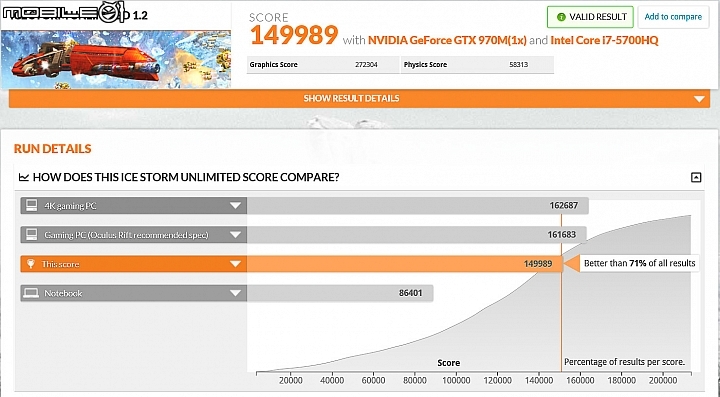720x397 pixels.
Task: Click the 100000 axis label on the chart
Action: tap(456, 380)
